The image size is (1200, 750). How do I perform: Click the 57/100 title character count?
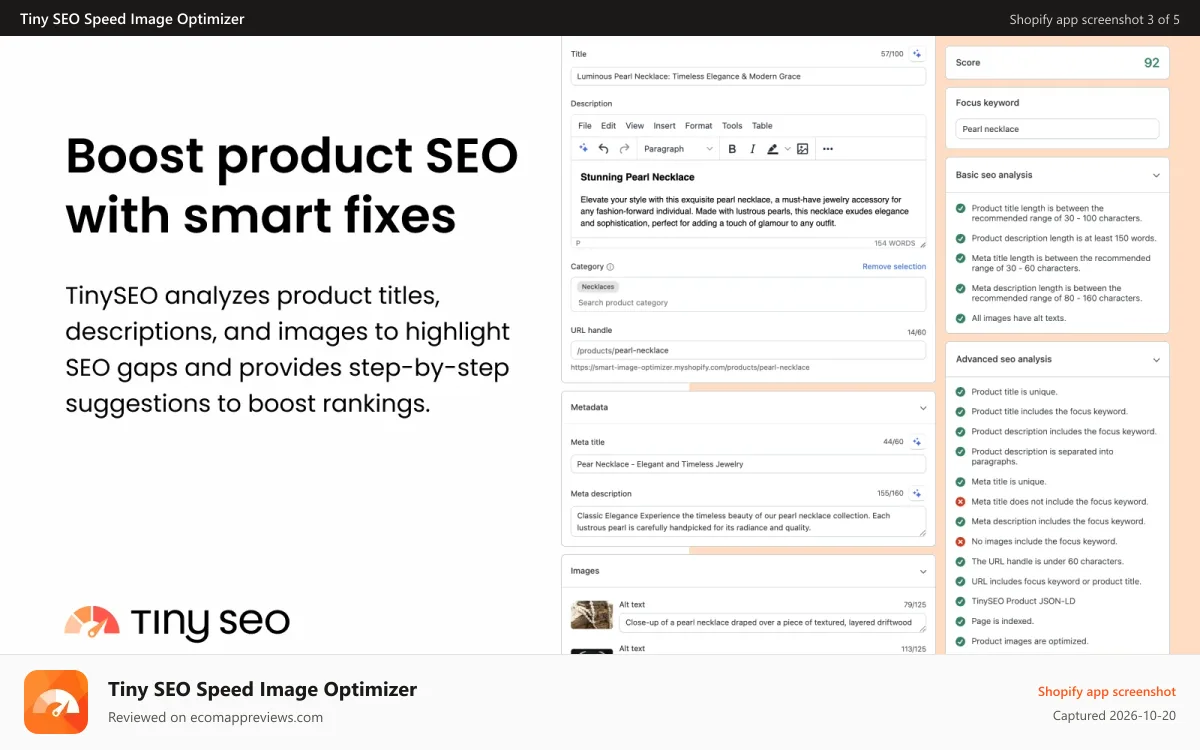tap(892, 54)
